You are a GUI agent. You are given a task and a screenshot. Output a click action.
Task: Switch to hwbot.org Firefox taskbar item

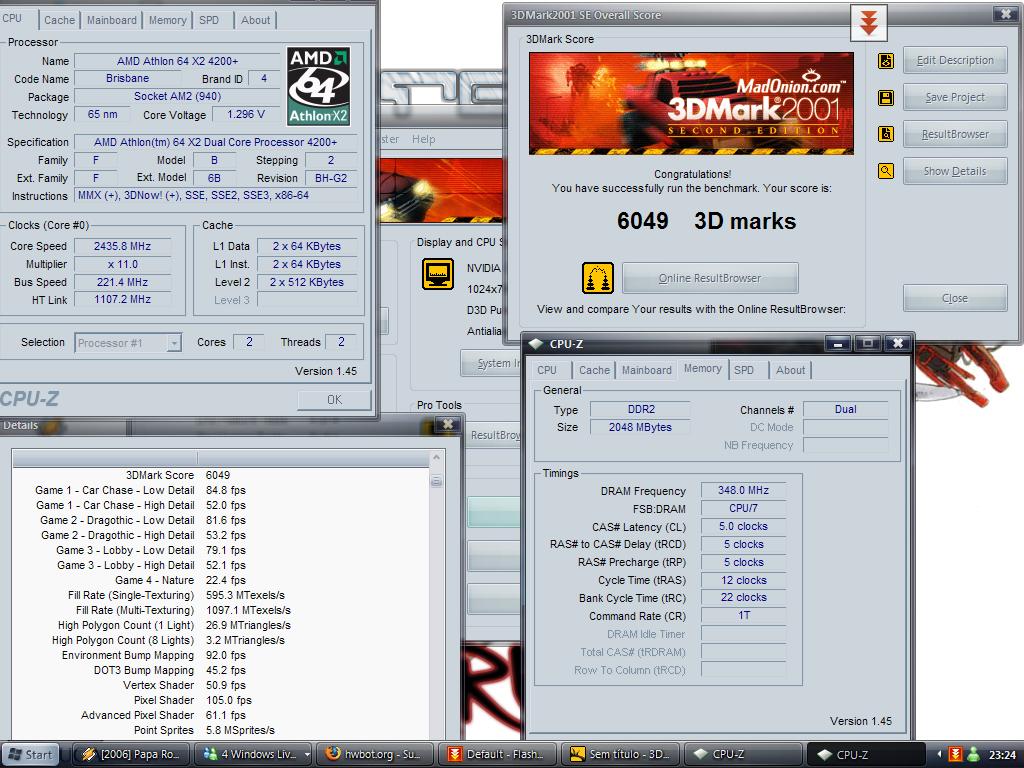375,754
